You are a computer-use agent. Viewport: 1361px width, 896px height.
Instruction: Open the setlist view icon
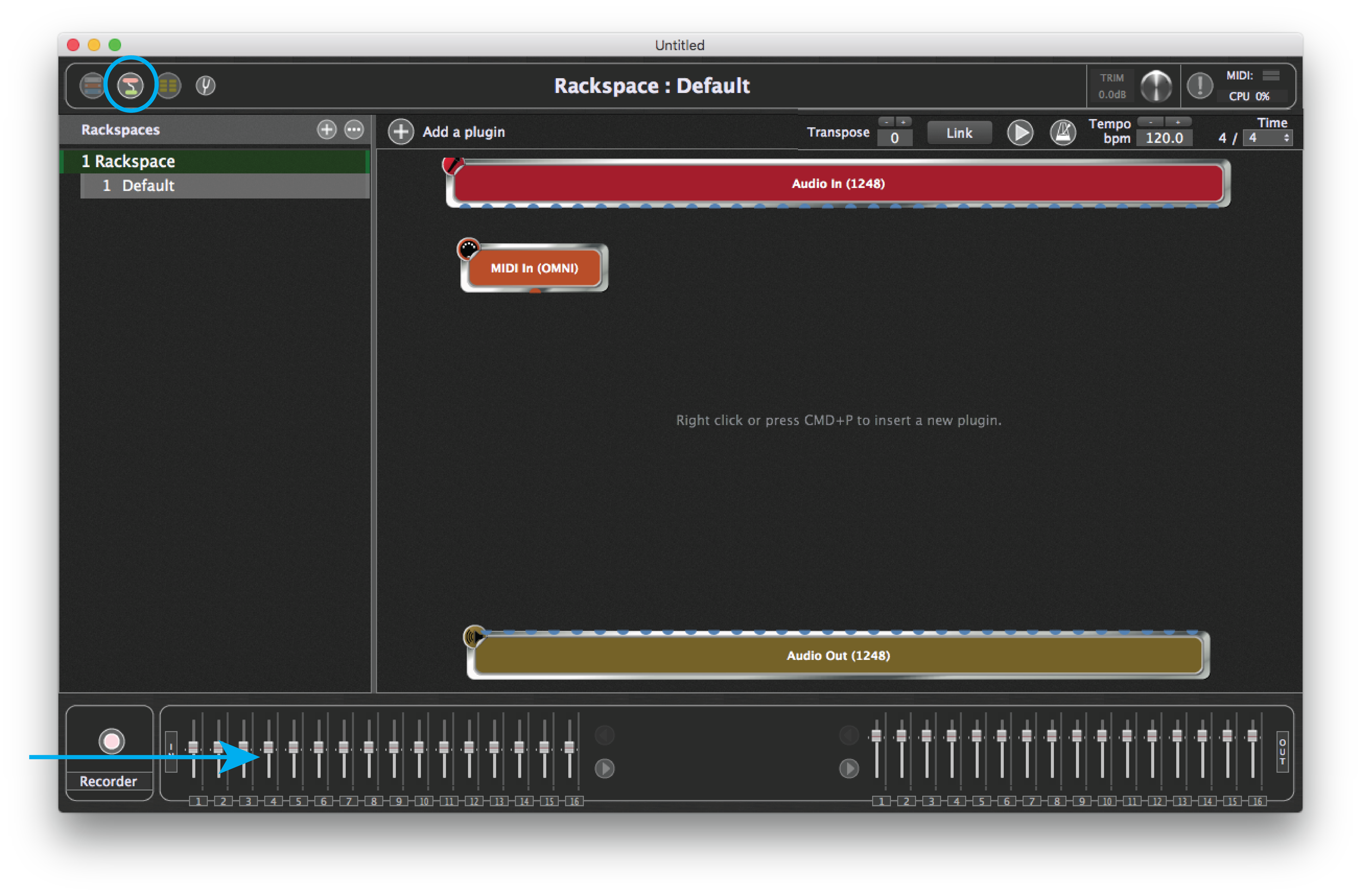pos(168,86)
